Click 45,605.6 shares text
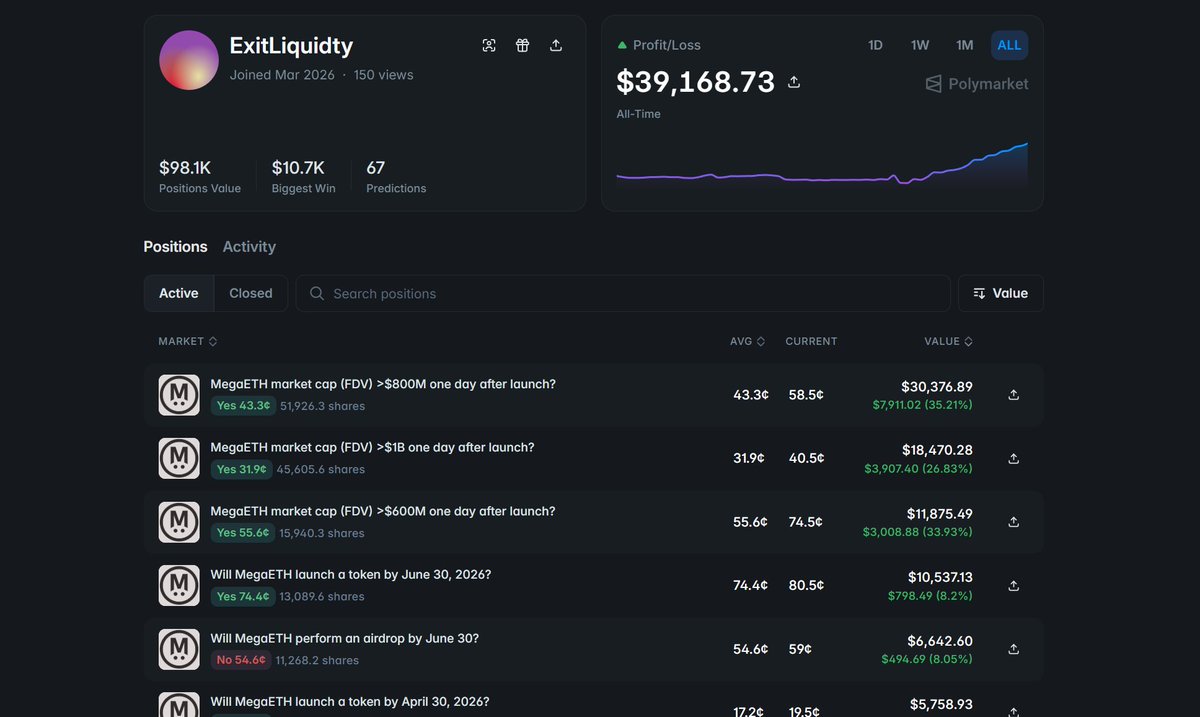 point(322,469)
